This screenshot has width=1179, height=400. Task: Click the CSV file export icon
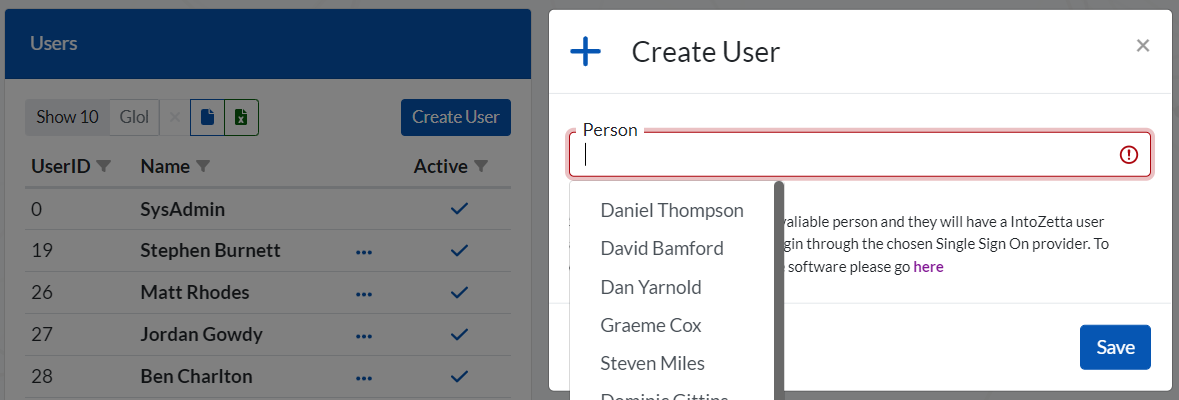point(207,117)
